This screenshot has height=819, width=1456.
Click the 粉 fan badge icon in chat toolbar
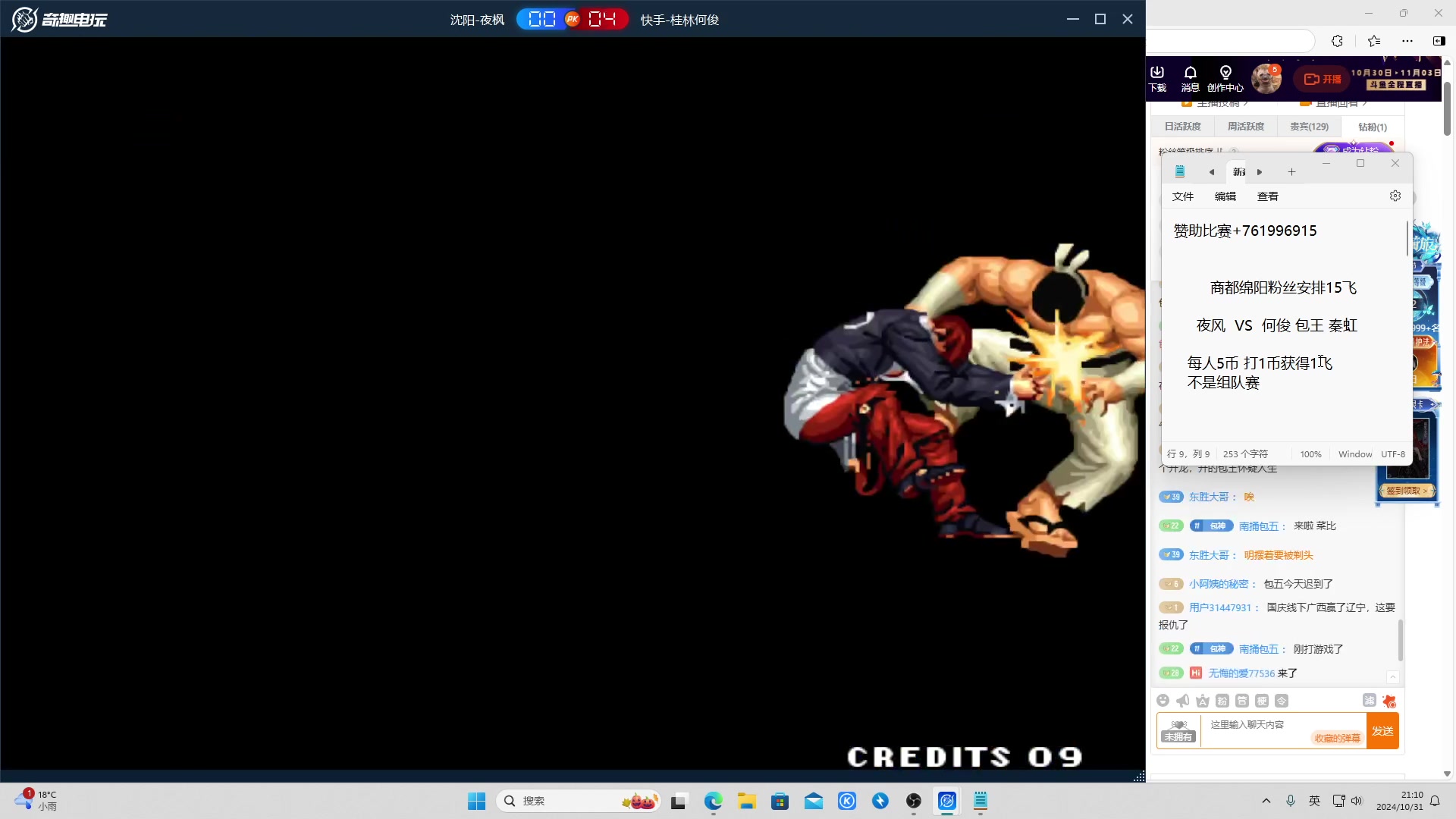point(1222,701)
